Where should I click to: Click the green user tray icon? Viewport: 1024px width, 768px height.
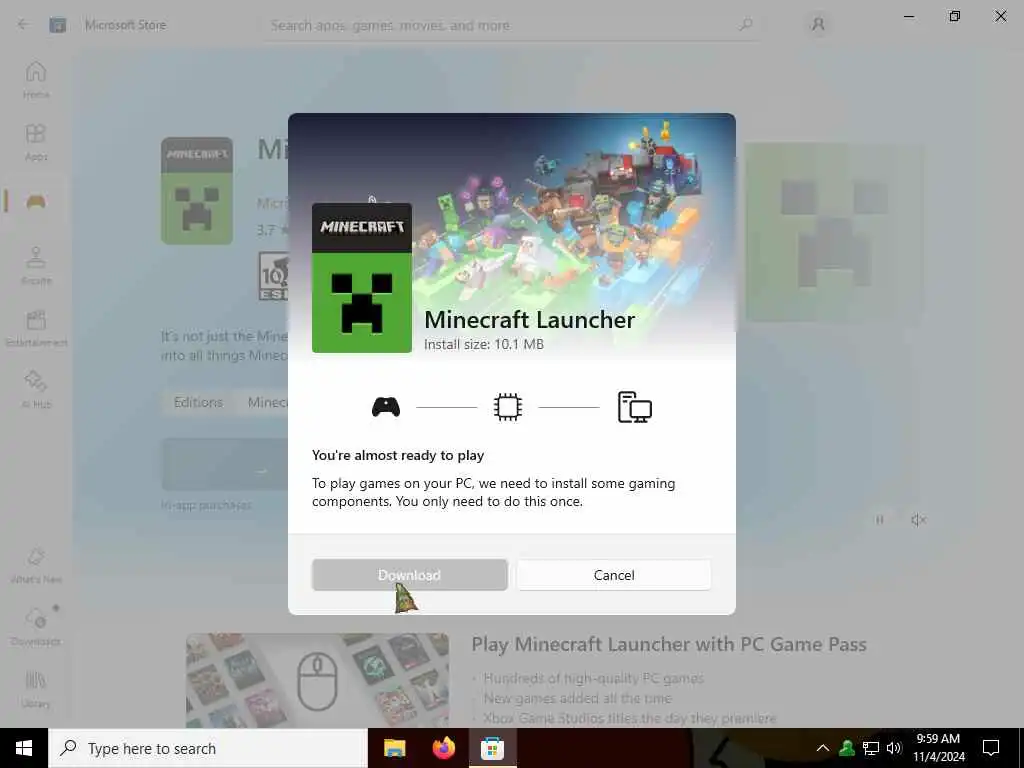tap(847, 748)
